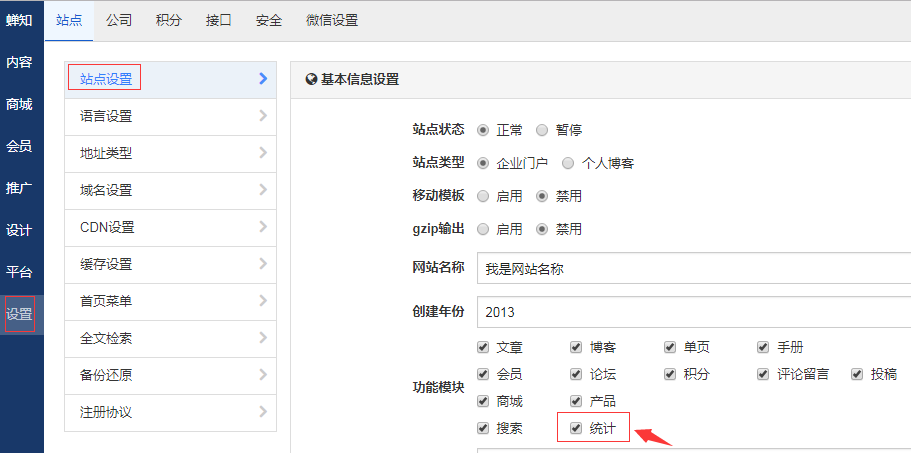Open the 备份还原 sidebar entry
This screenshot has height=453, width=911.
tap(170, 376)
